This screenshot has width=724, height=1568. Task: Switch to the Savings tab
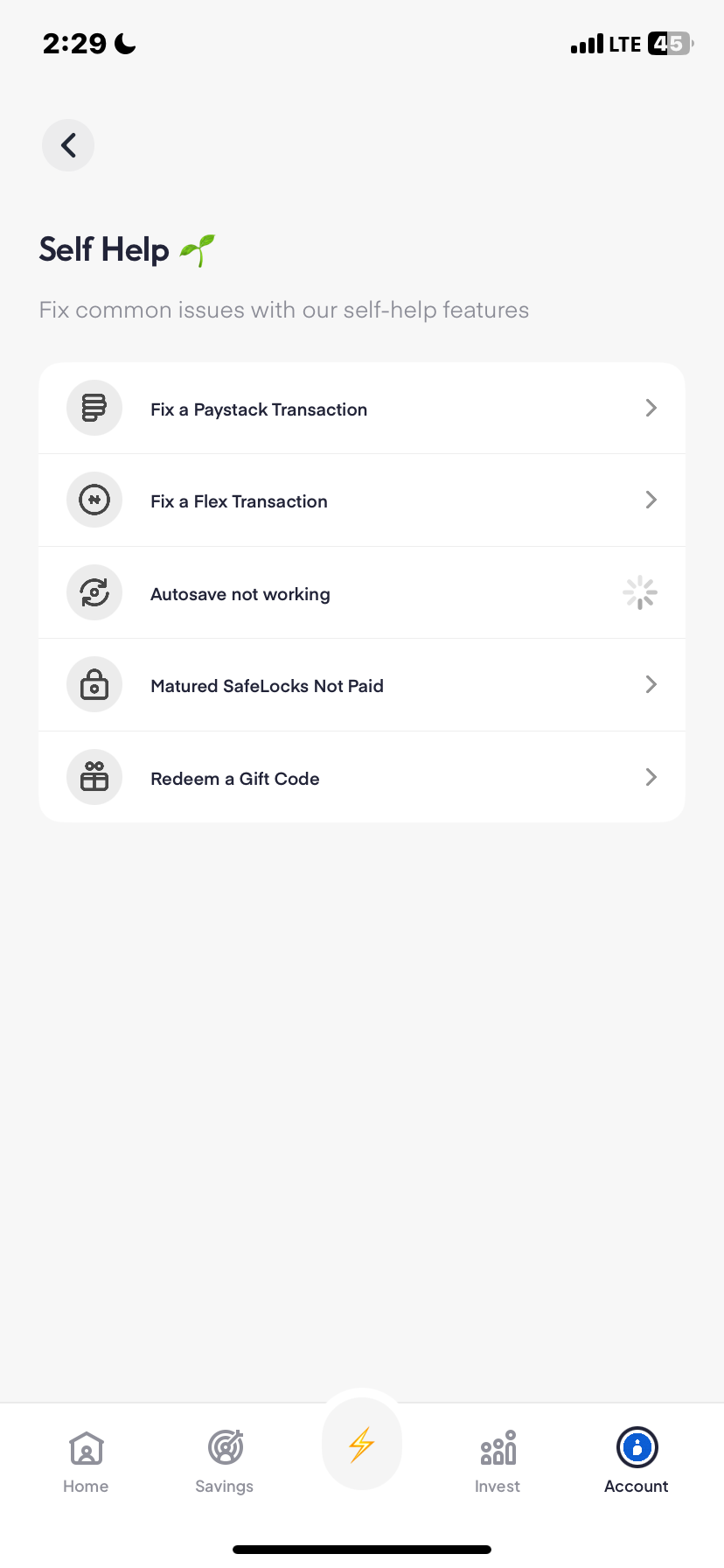225,1460
